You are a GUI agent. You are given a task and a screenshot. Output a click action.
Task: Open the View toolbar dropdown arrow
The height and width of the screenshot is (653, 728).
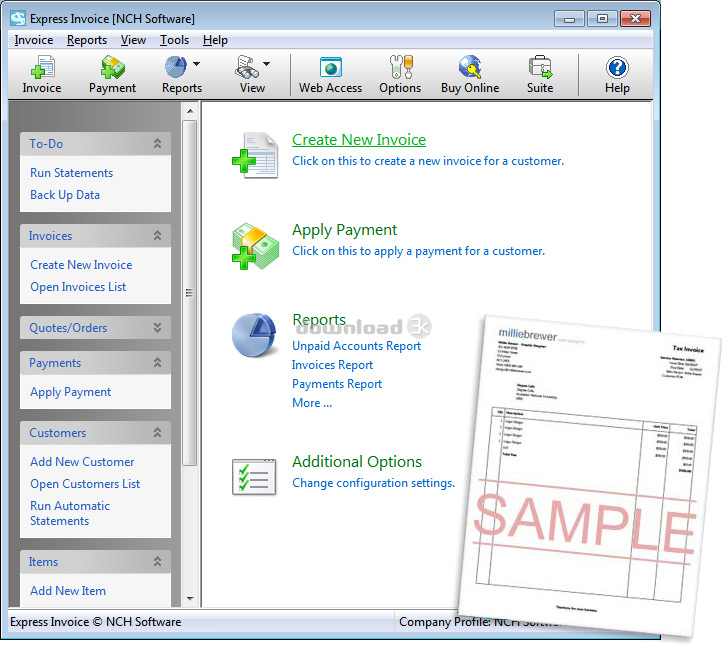[266, 64]
